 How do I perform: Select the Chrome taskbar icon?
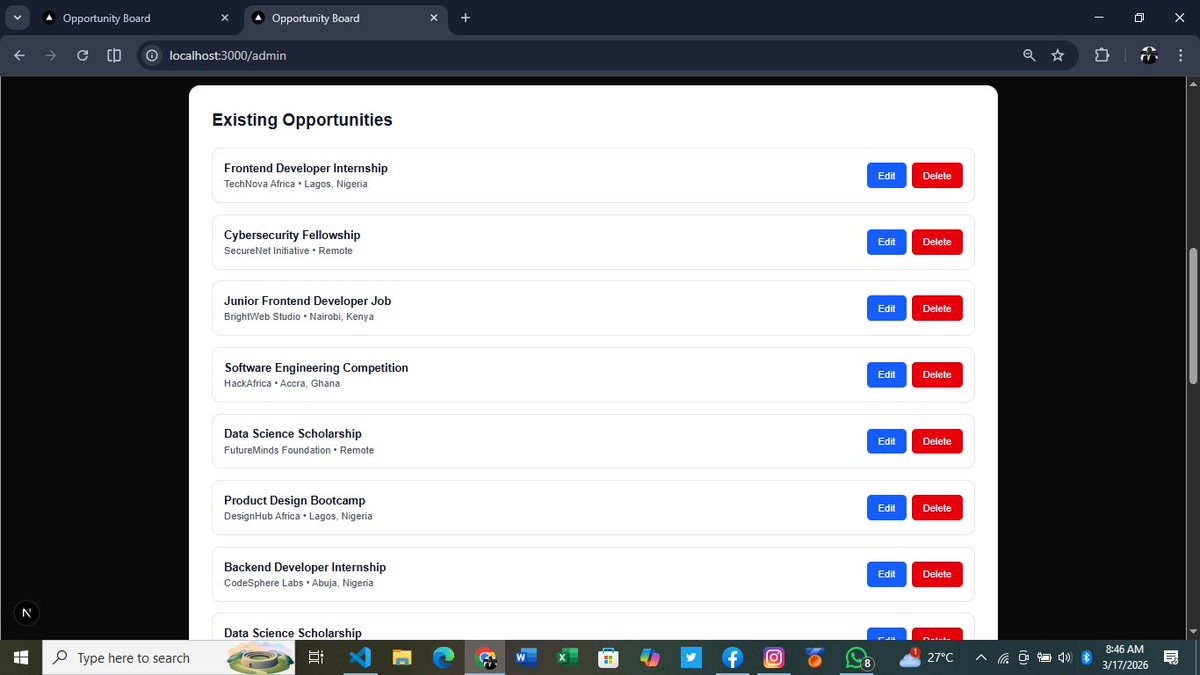coord(485,658)
